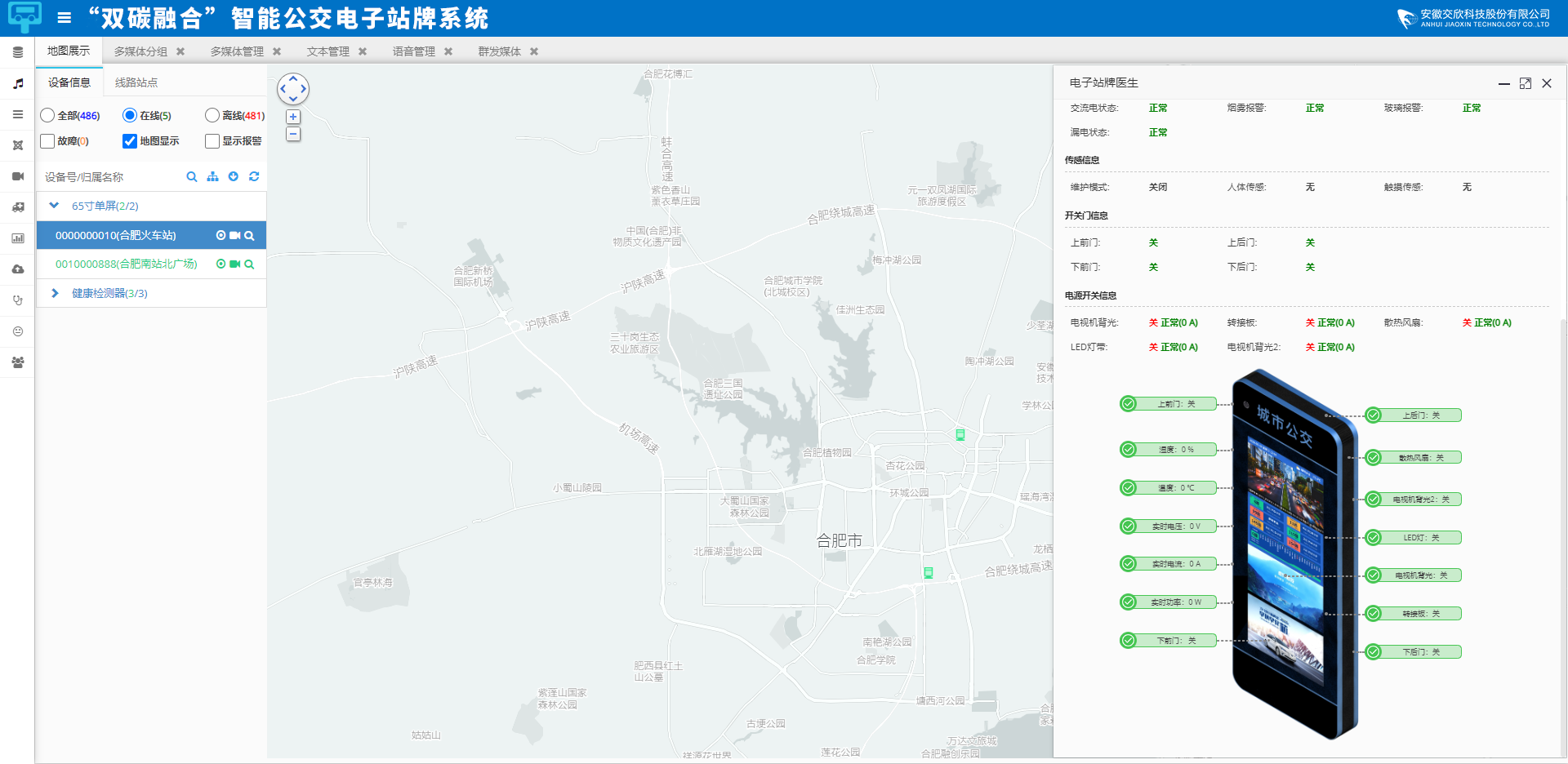The image size is (1568, 764).
Task: Open the 语音管理 tab
Action: pyautogui.click(x=414, y=51)
